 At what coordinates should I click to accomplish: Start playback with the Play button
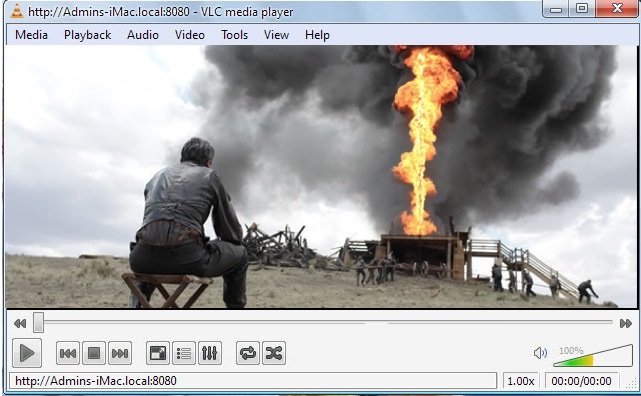pyautogui.click(x=27, y=353)
